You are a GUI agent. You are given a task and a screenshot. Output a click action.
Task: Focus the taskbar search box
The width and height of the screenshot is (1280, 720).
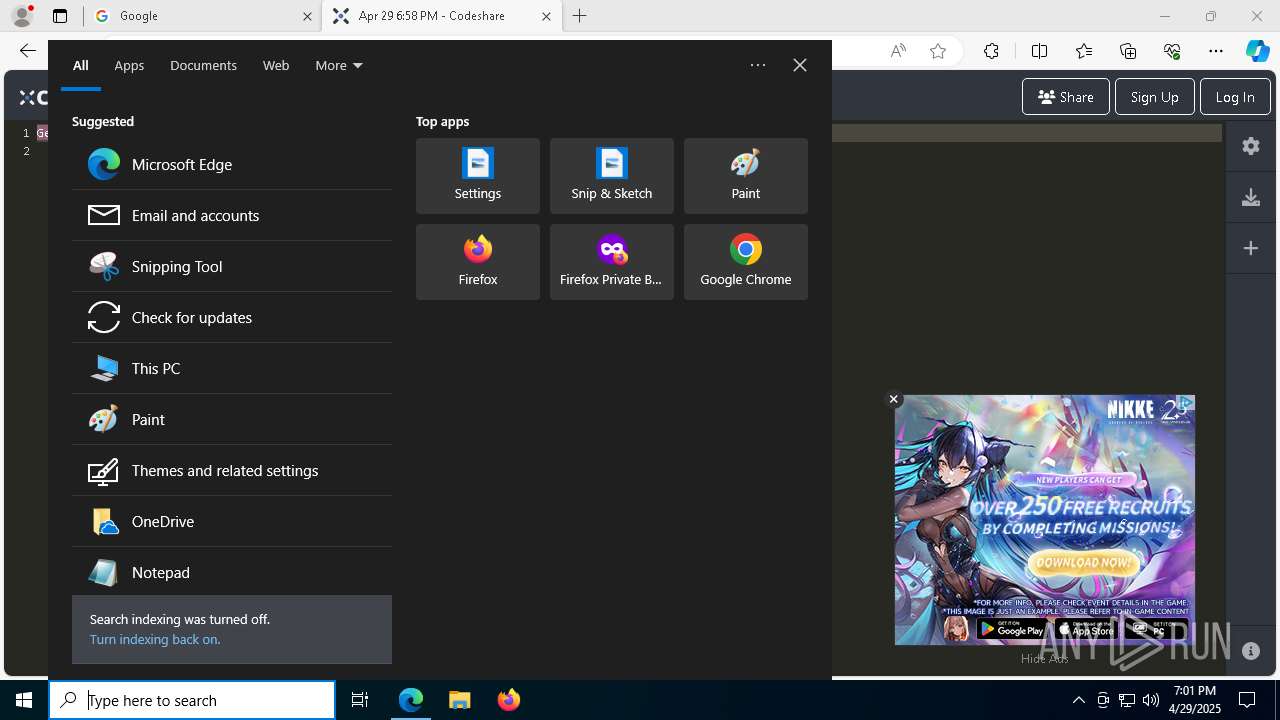pyautogui.click(x=192, y=700)
